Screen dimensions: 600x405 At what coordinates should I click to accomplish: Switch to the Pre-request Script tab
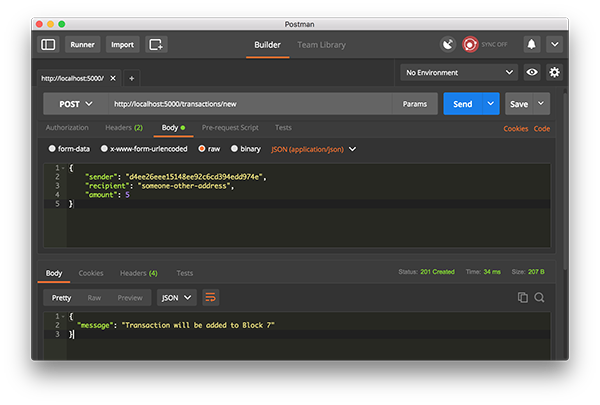(x=230, y=128)
